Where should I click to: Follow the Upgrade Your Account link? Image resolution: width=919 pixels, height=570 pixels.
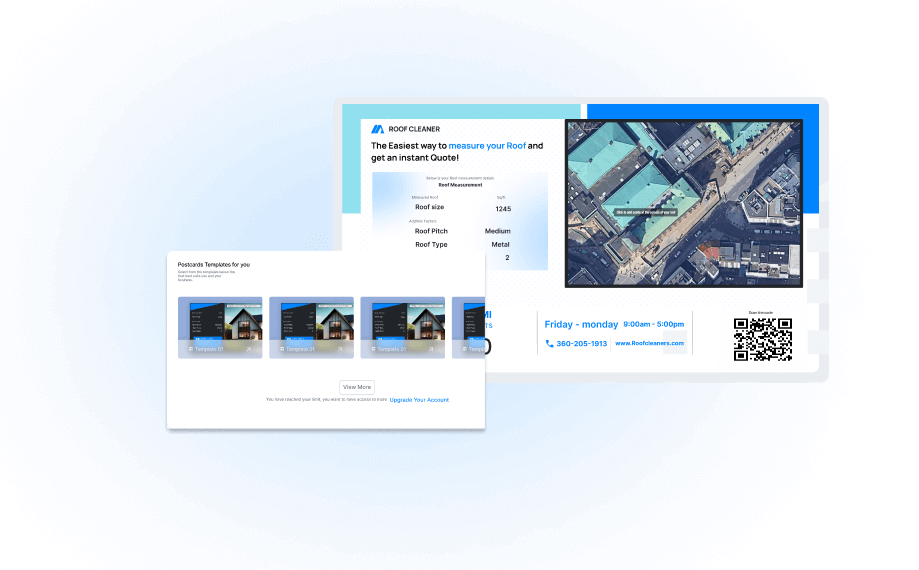(x=419, y=400)
